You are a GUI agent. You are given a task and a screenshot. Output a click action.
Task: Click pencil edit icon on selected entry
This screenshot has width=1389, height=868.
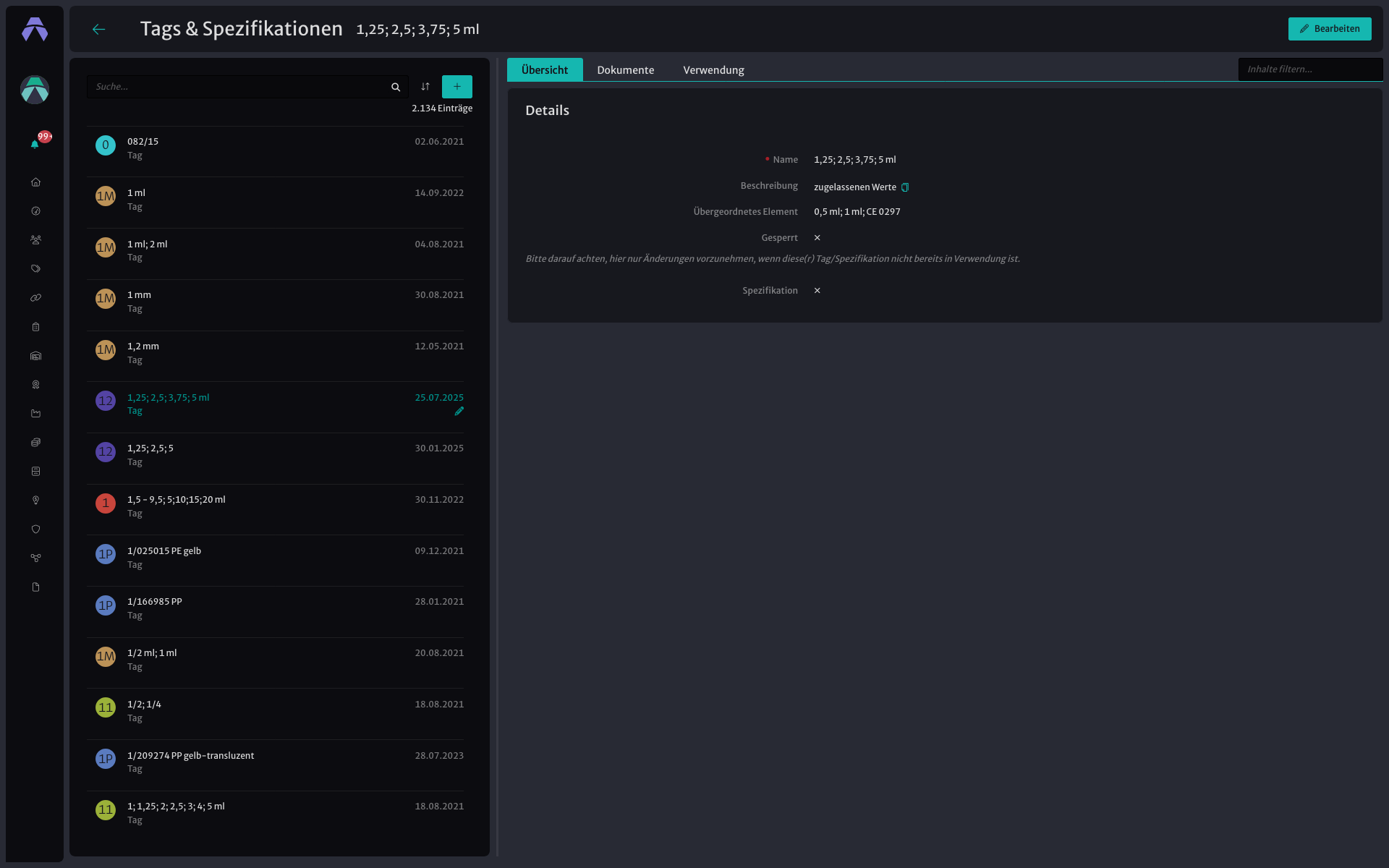pyautogui.click(x=459, y=412)
